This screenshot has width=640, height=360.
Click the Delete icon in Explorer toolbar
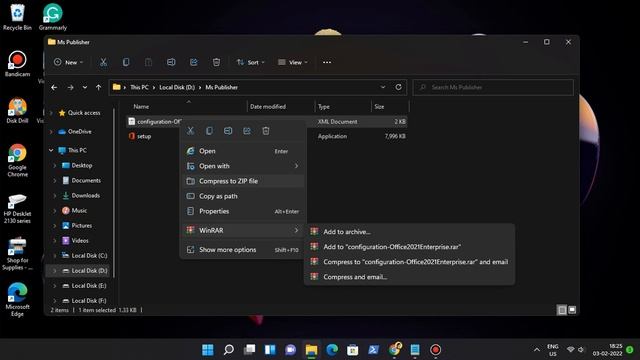pos(216,62)
